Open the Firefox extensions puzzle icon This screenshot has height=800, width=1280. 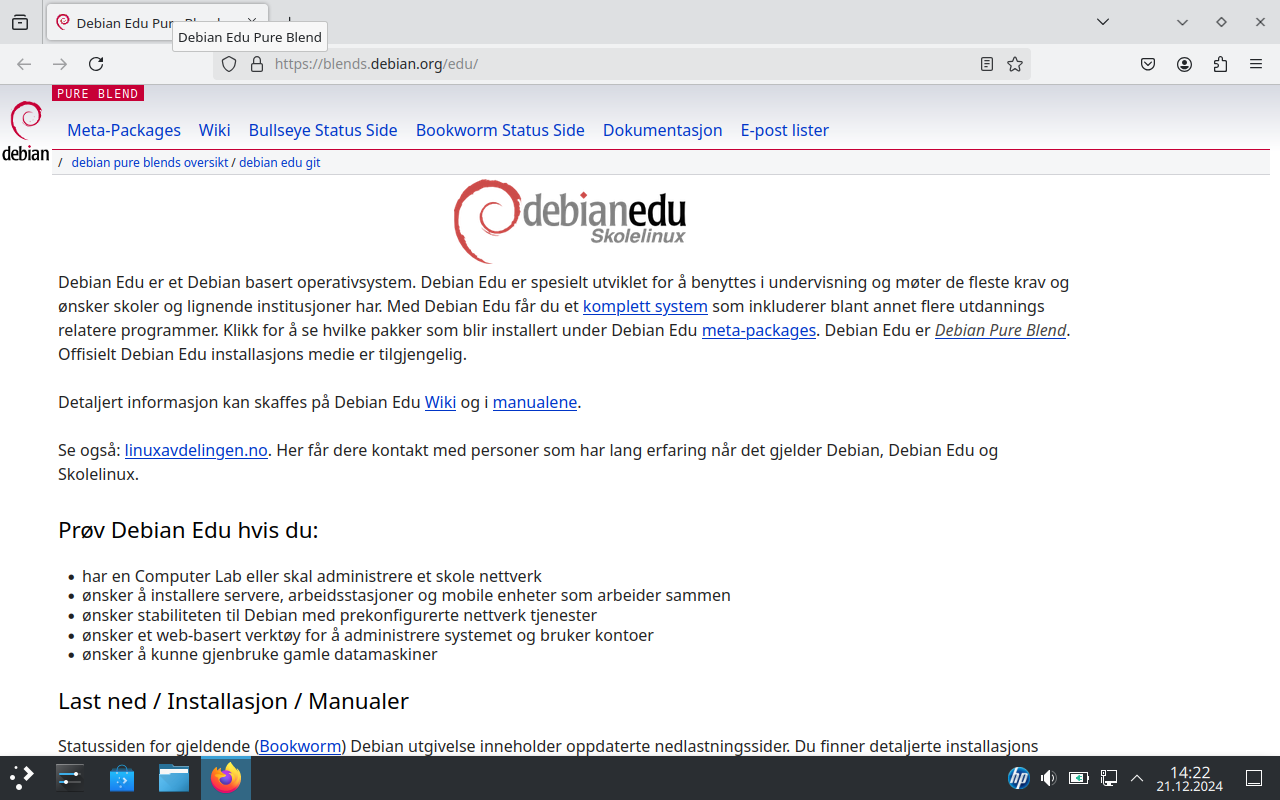point(1220,64)
